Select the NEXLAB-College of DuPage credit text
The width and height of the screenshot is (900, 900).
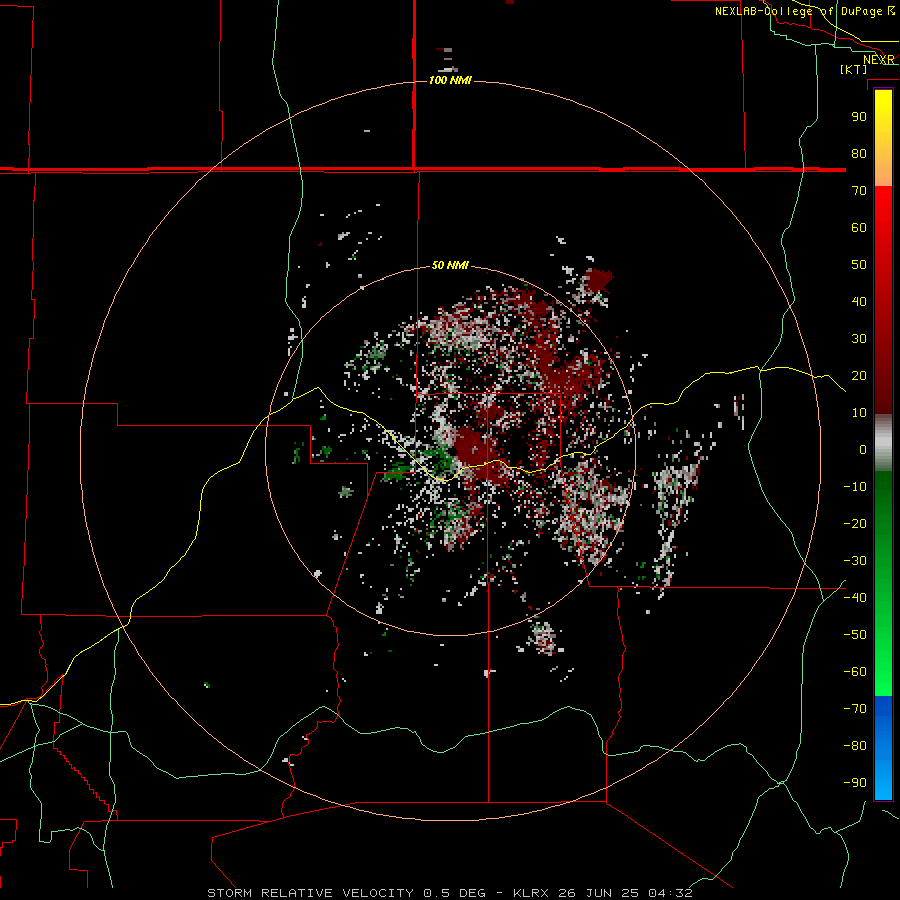(x=804, y=11)
